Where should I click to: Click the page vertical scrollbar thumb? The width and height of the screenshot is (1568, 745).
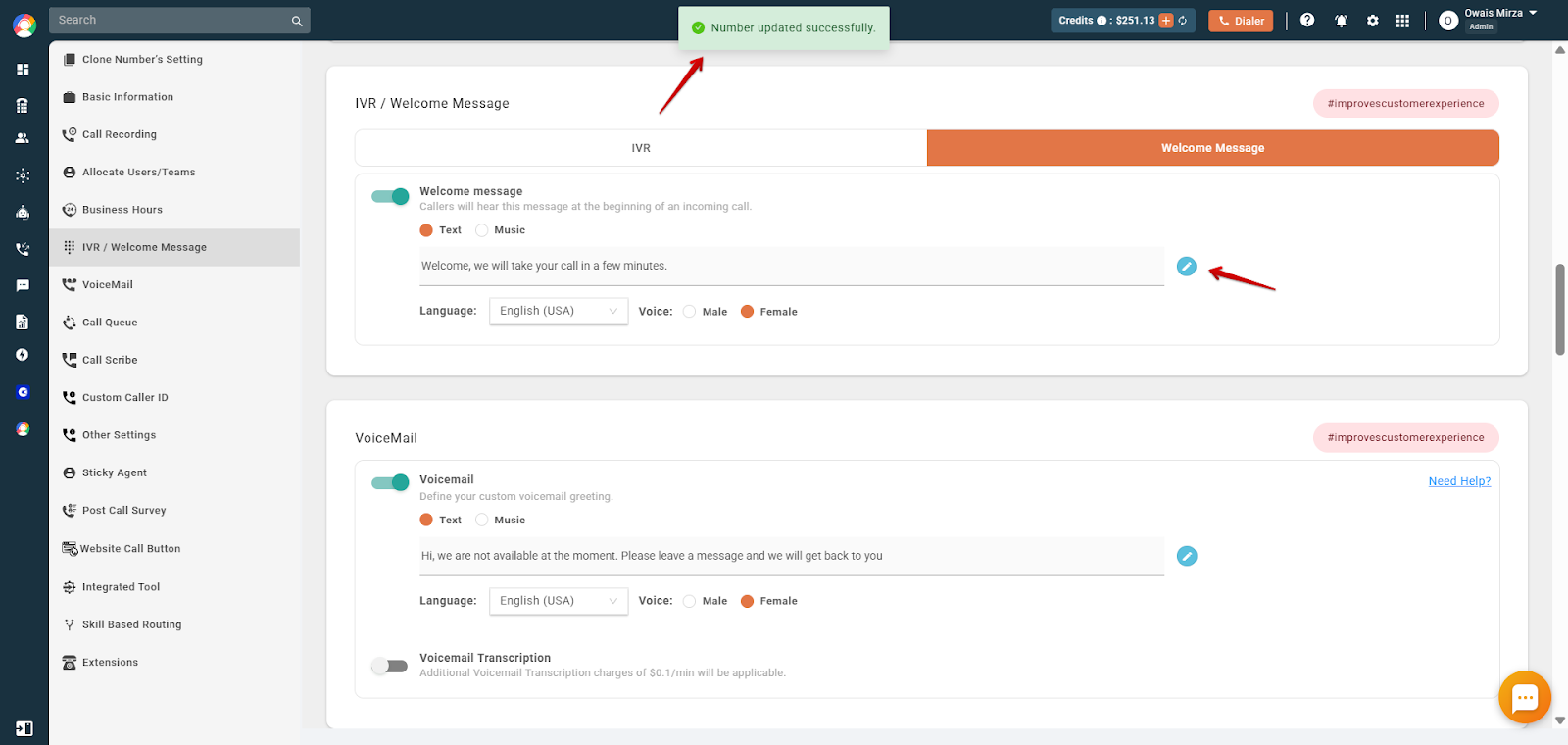[x=1560, y=309]
